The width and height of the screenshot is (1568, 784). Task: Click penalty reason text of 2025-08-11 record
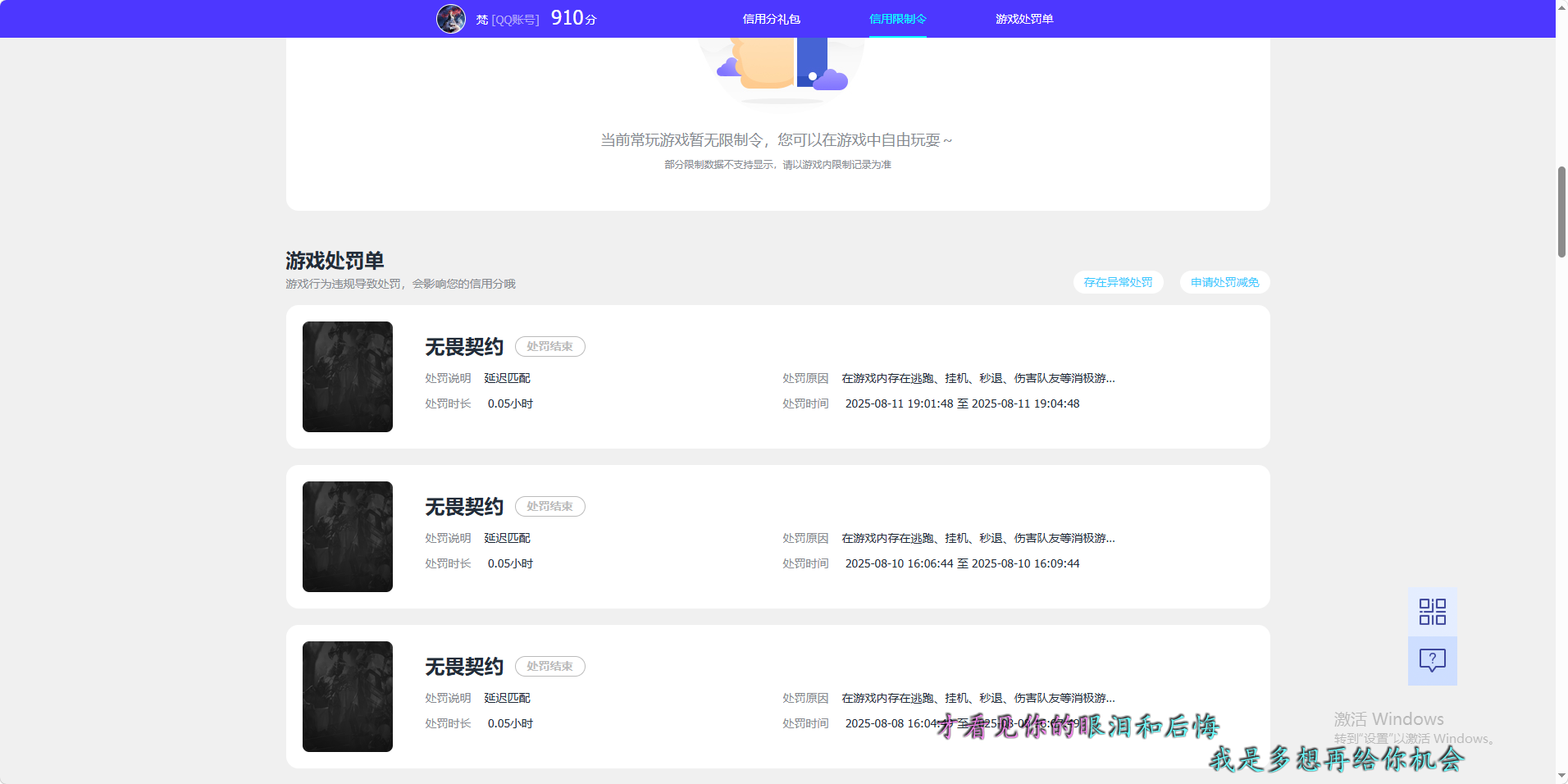coord(978,378)
